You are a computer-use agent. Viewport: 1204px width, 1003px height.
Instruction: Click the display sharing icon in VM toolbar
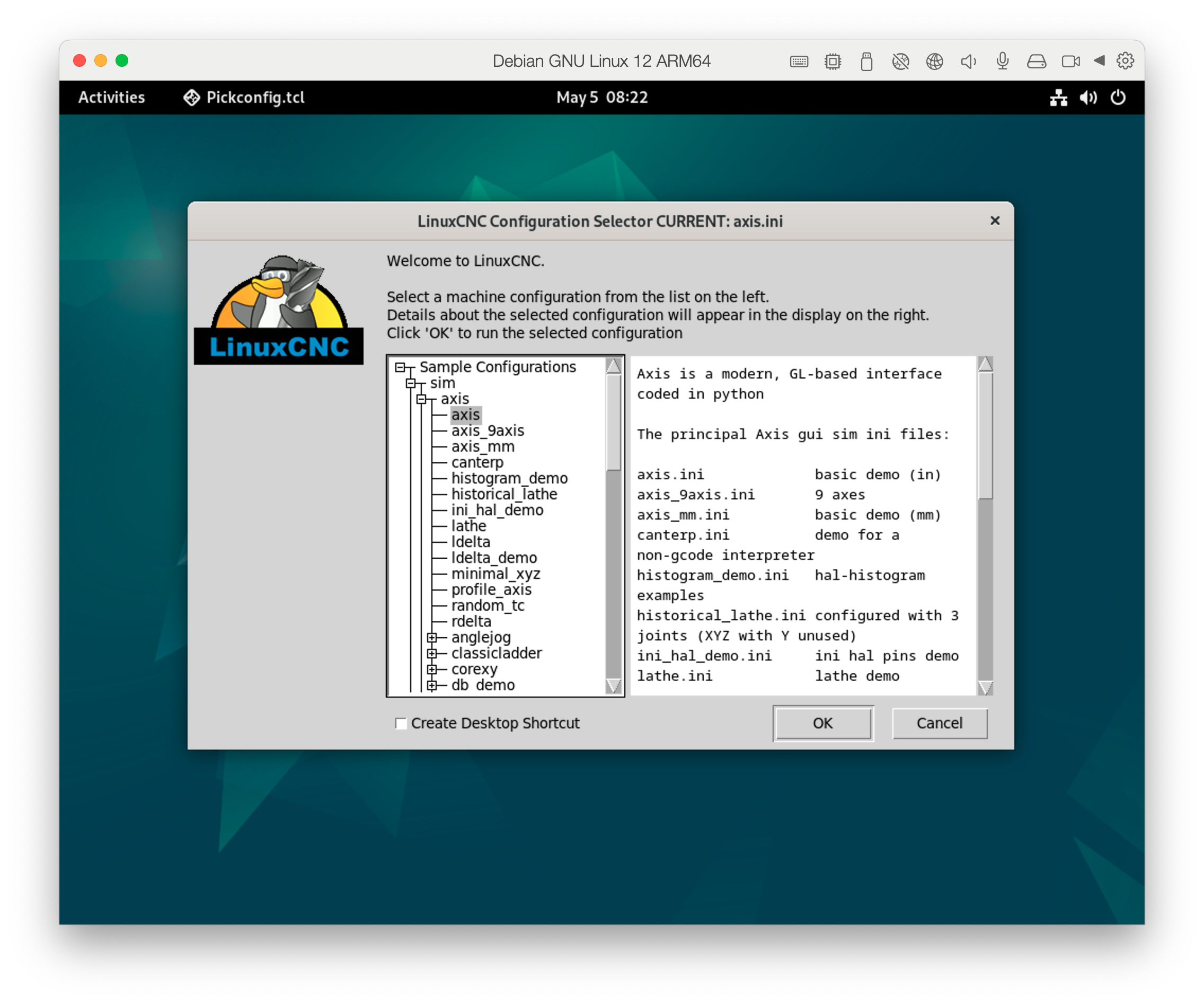(x=901, y=61)
